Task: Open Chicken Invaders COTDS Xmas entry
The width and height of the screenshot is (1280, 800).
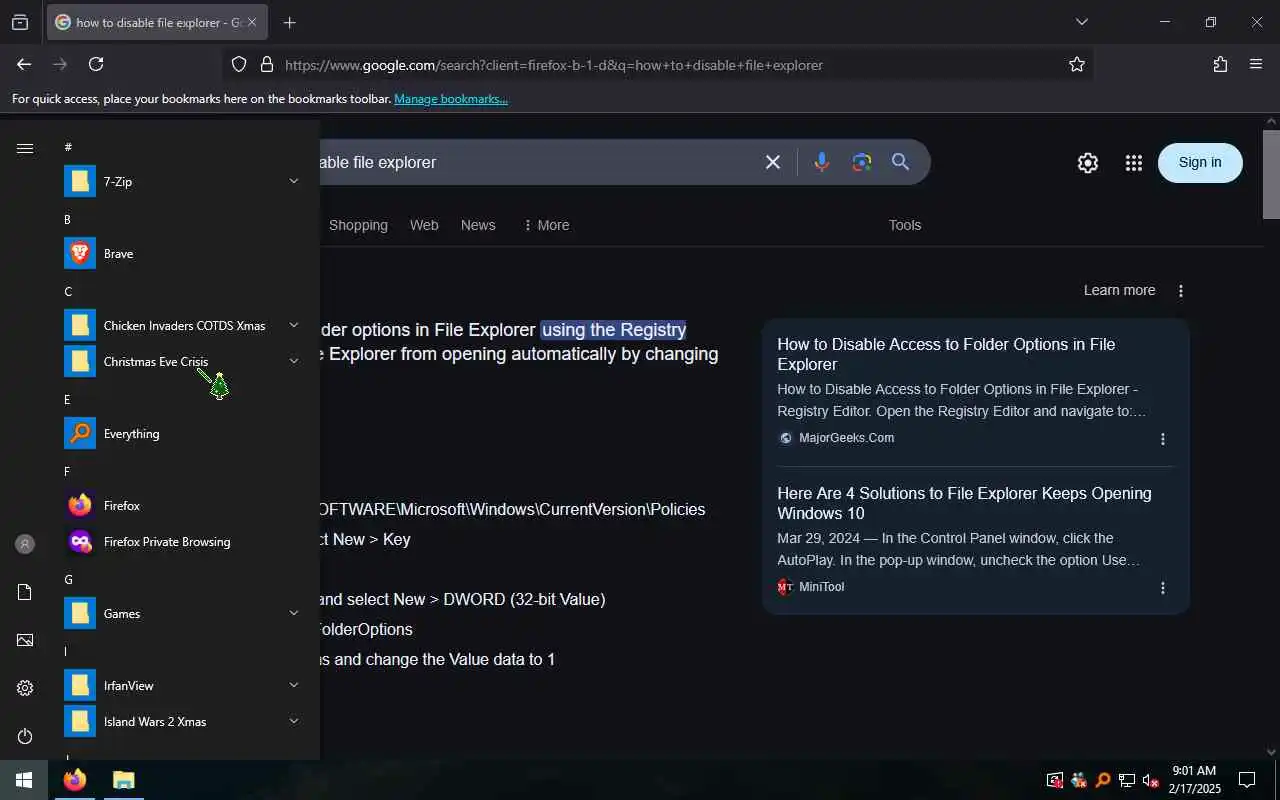Action: pos(184,326)
